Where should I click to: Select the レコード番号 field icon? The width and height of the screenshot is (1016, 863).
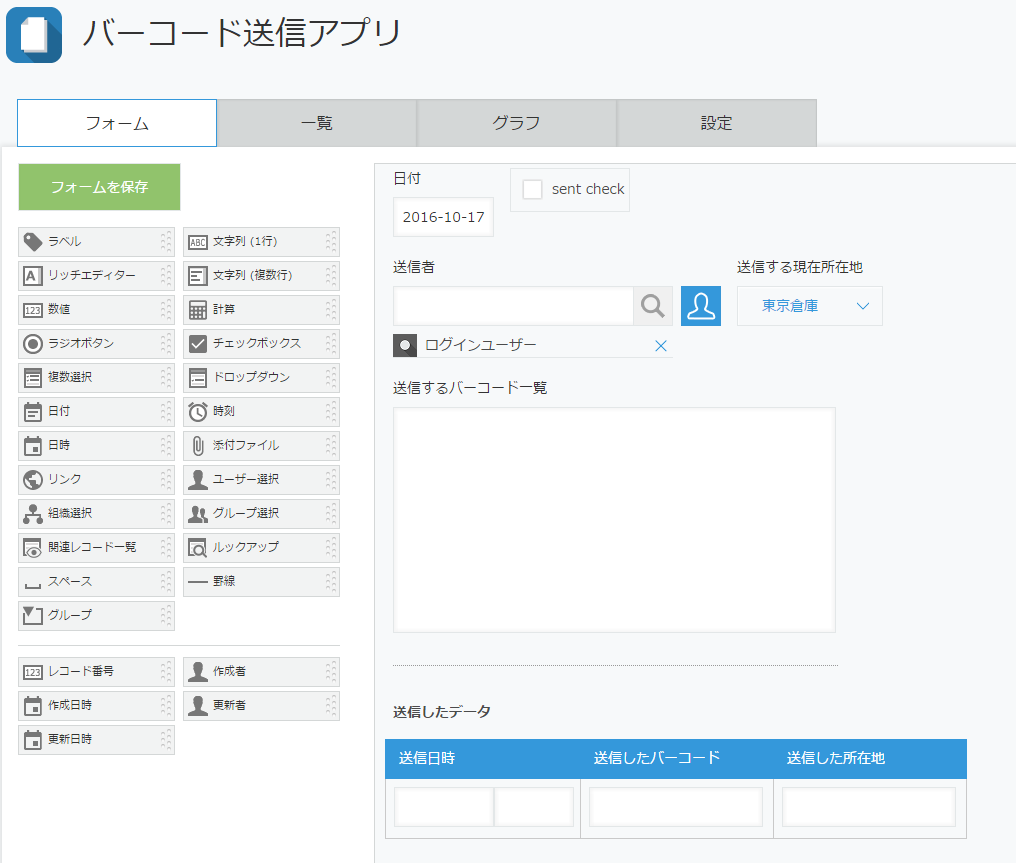(x=32, y=673)
